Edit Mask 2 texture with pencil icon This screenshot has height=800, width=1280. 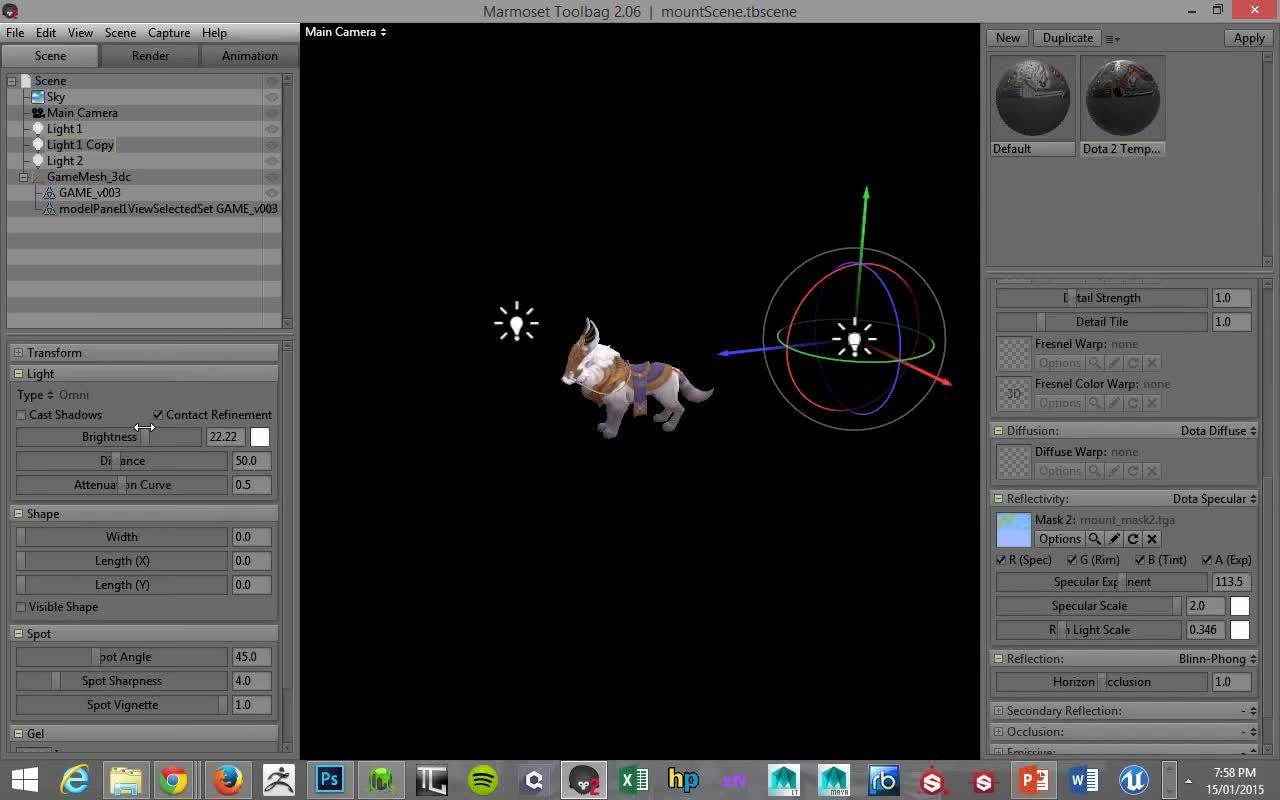[x=1114, y=539]
